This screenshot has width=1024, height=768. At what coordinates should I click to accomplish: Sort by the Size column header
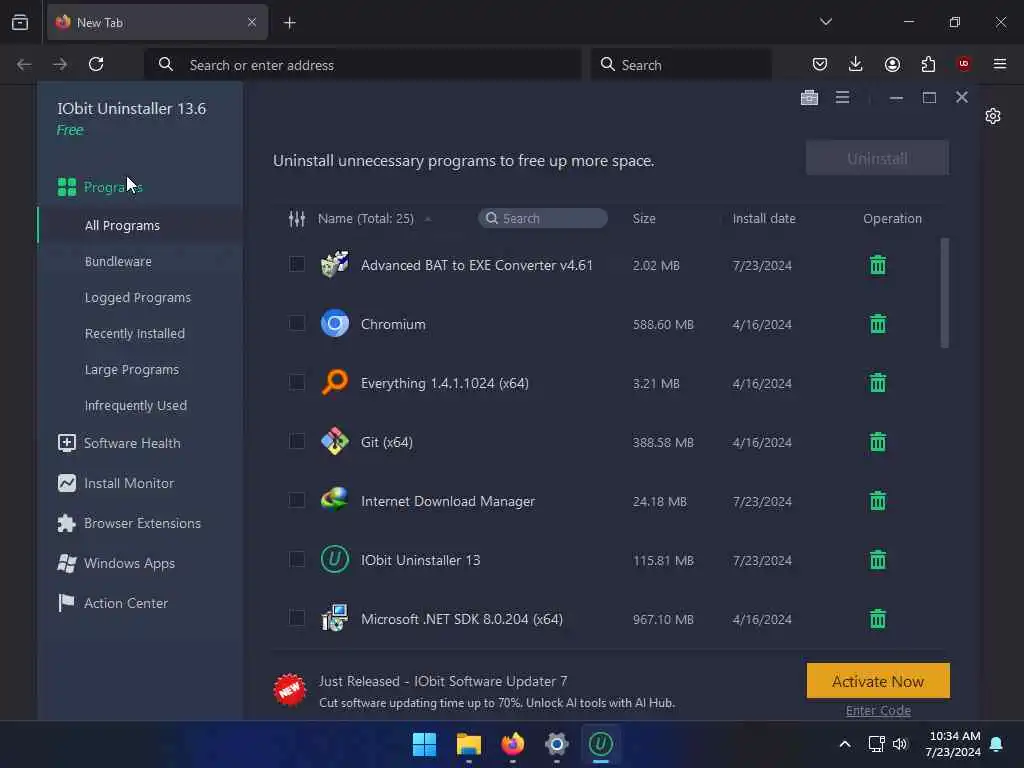tap(644, 218)
